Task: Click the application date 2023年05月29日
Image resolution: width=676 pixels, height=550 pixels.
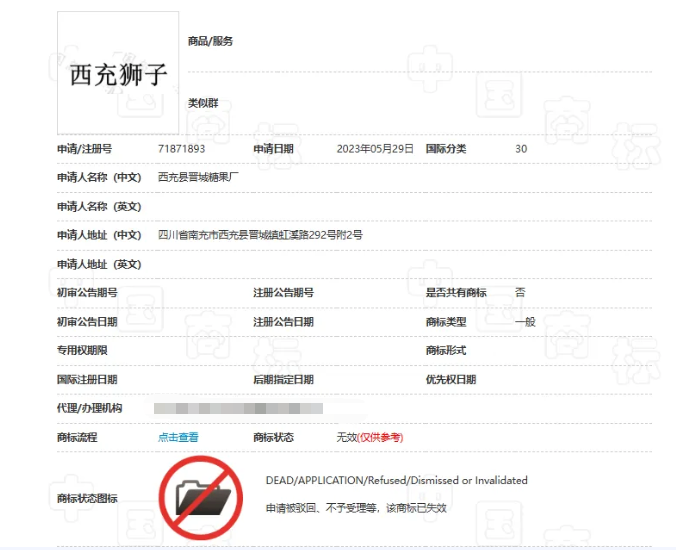Action: (x=375, y=149)
